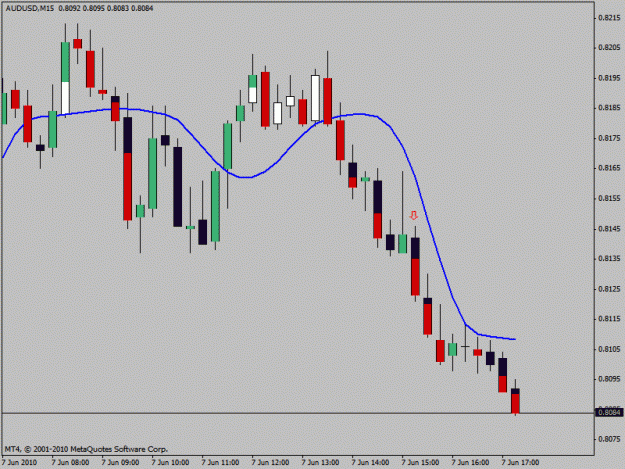625x469 pixels.
Task: Click the 0.8135 price axis label
Action: pos(609,258)
